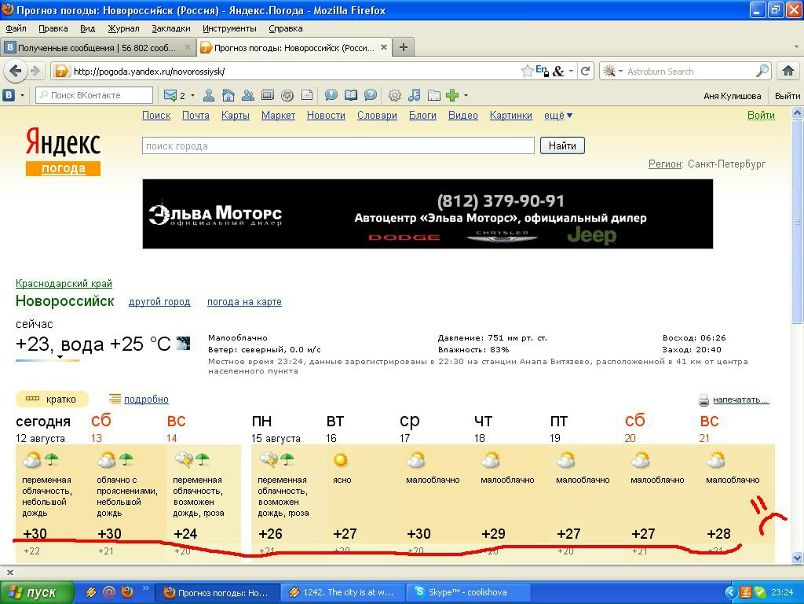
Task: Bookmark the page with the star icon
Action: point(527,71)
